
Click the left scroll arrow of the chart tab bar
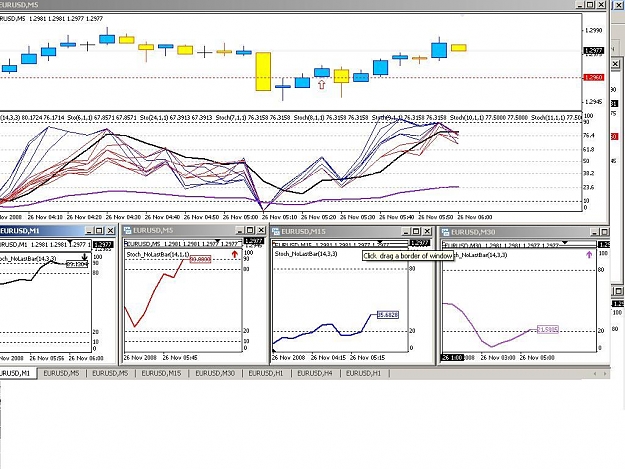tap(595, 374)
